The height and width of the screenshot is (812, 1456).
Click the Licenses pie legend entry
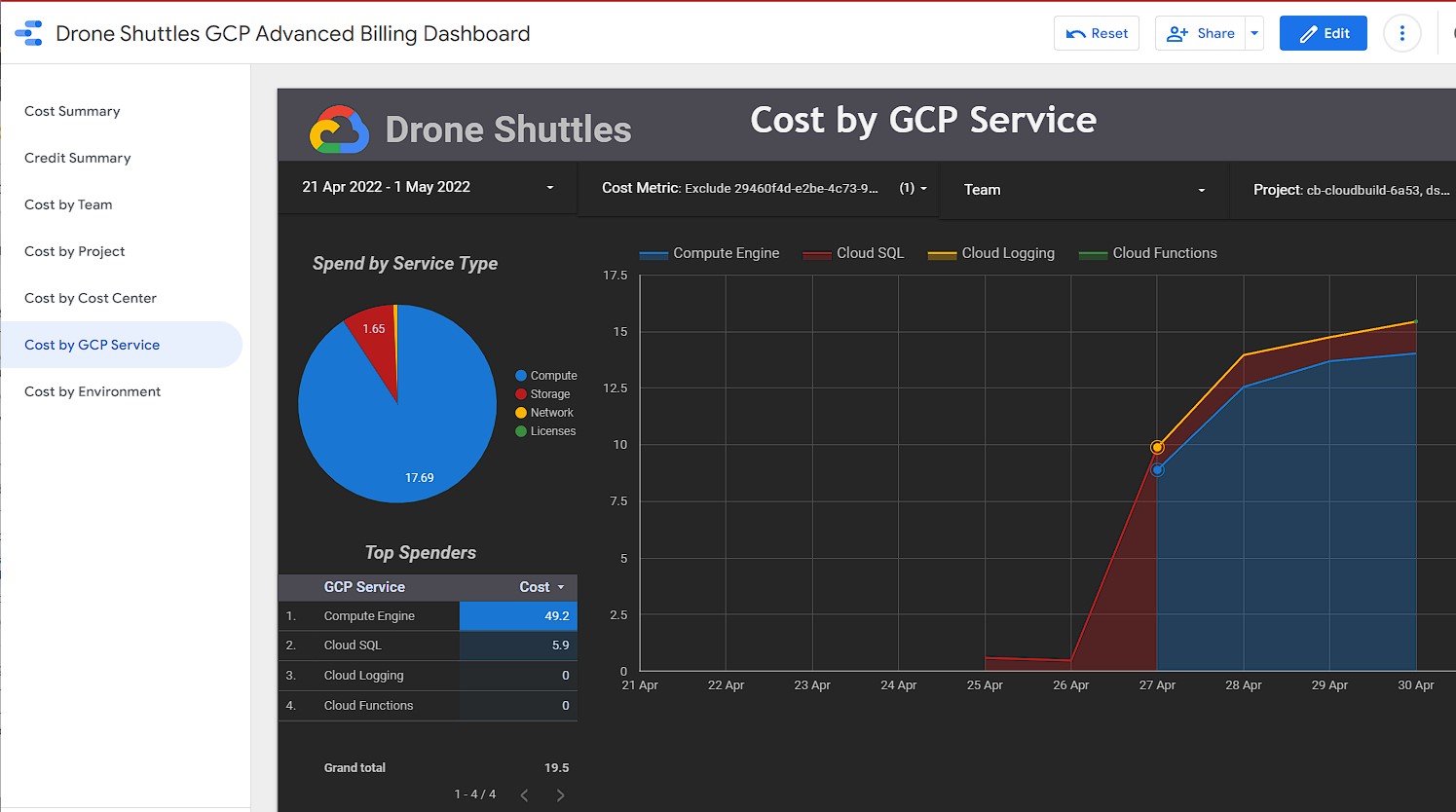pos(545,431)
